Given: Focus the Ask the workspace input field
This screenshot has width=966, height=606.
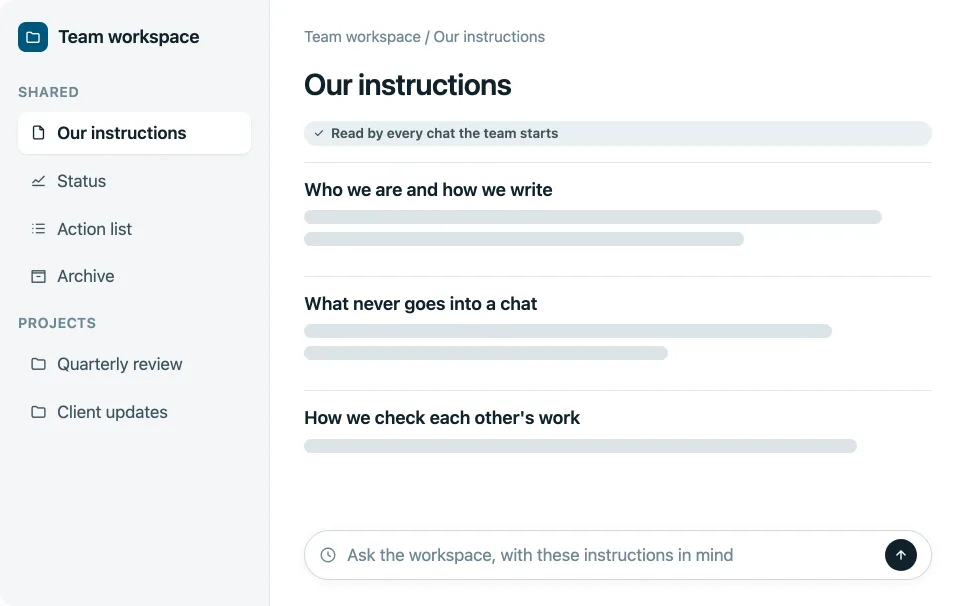Looking at the screenshot, I should point(617,555).
